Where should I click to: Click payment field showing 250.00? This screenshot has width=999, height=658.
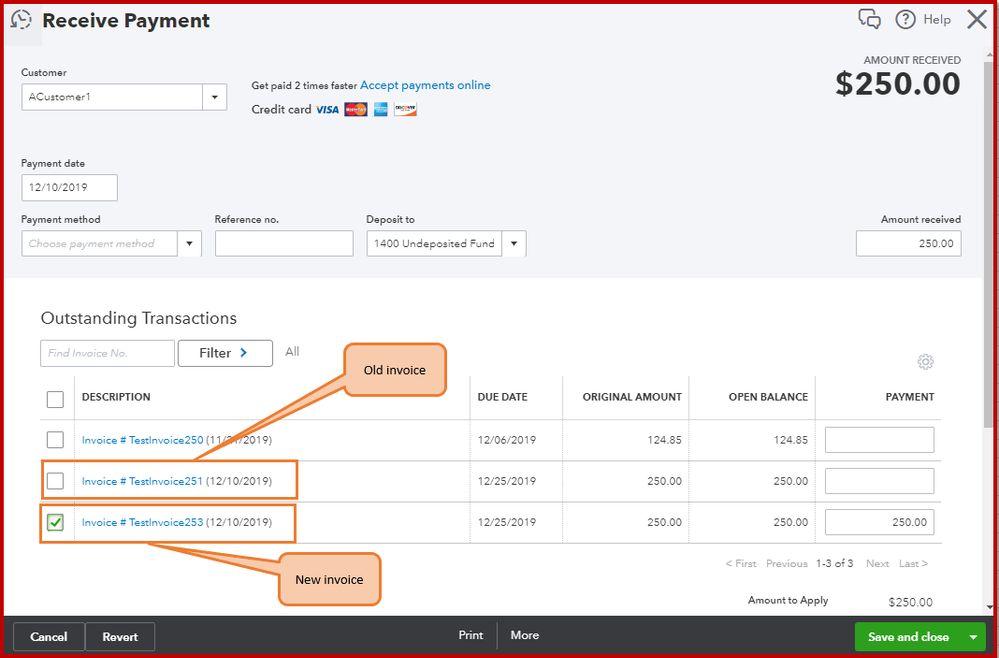click(x=879, y=522)
